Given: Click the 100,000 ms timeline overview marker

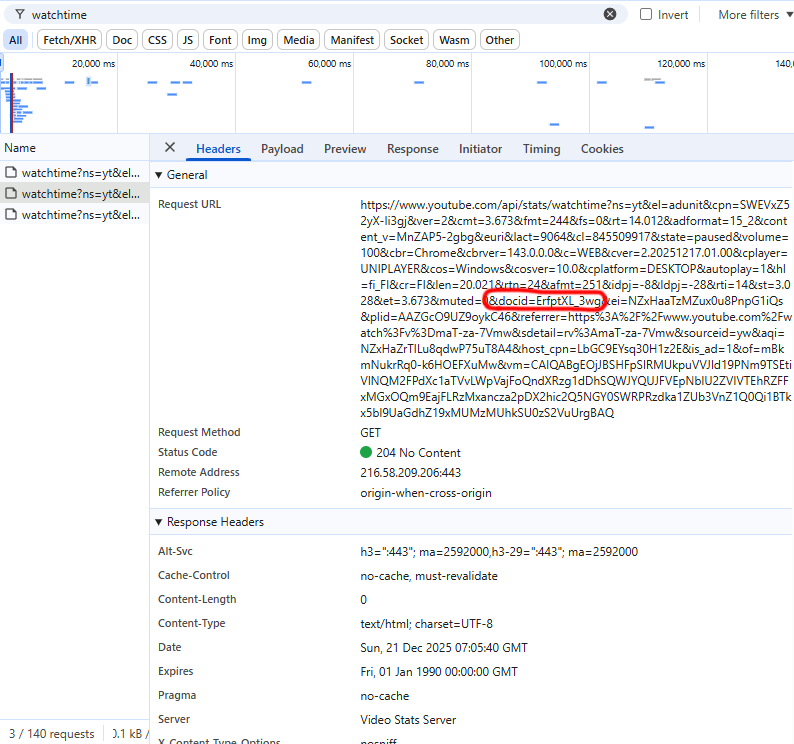Looking at the screenshot, I should point(563,63).
